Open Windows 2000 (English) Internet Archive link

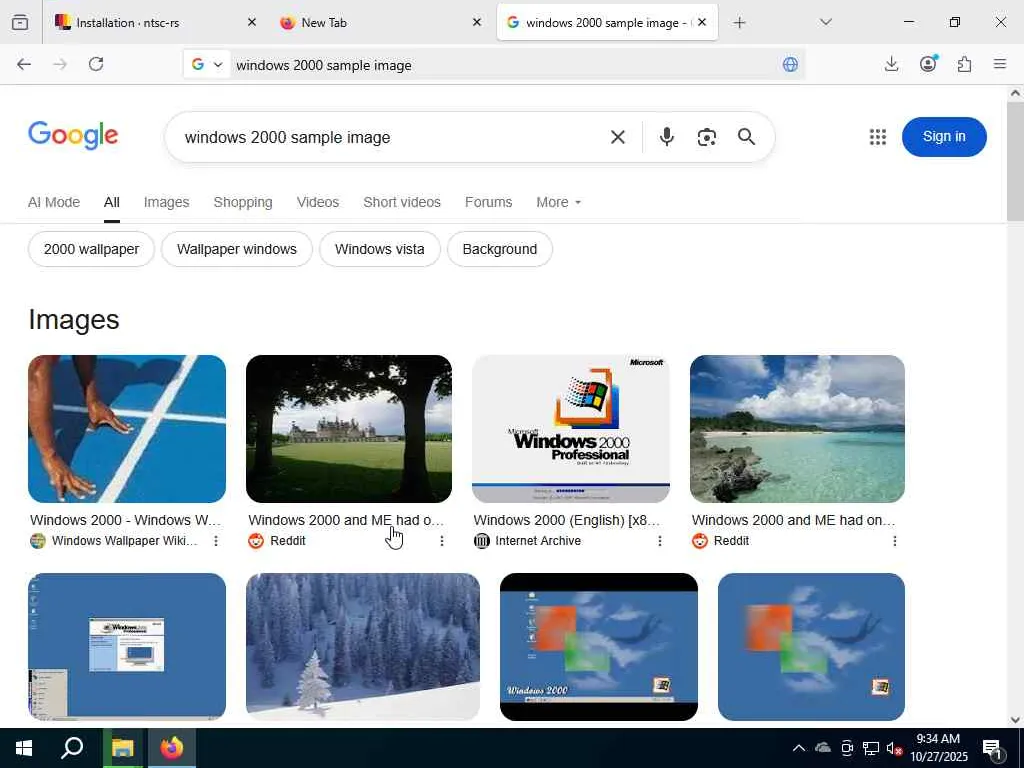[x=567, y=520]
